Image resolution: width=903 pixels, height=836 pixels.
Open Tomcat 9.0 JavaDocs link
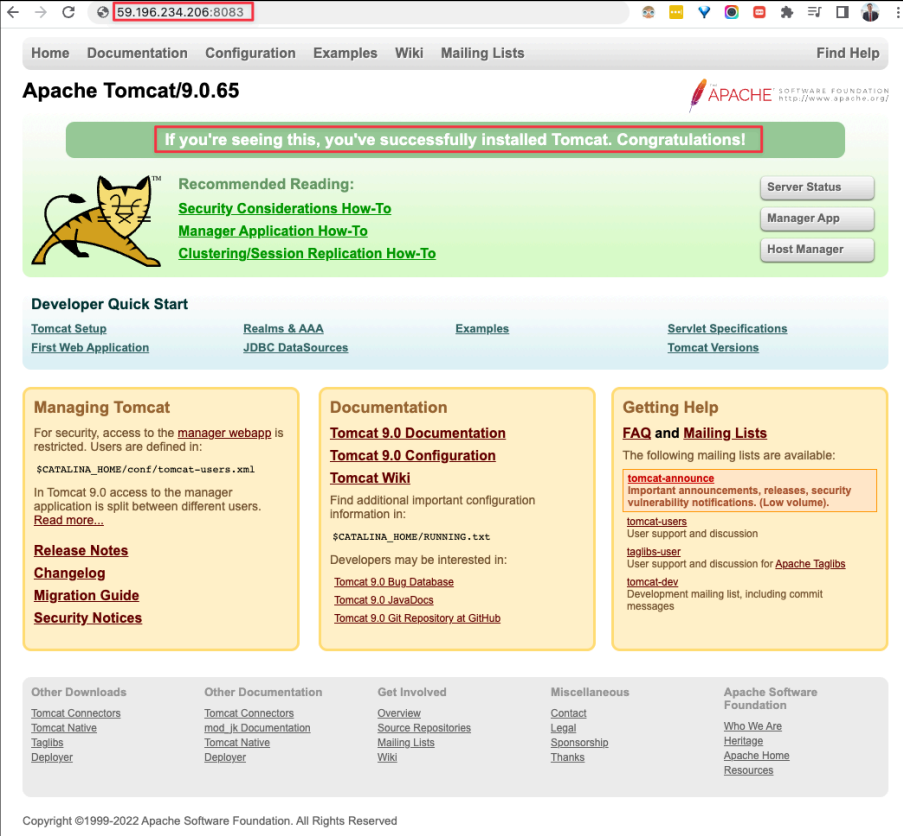pos(384,600)
